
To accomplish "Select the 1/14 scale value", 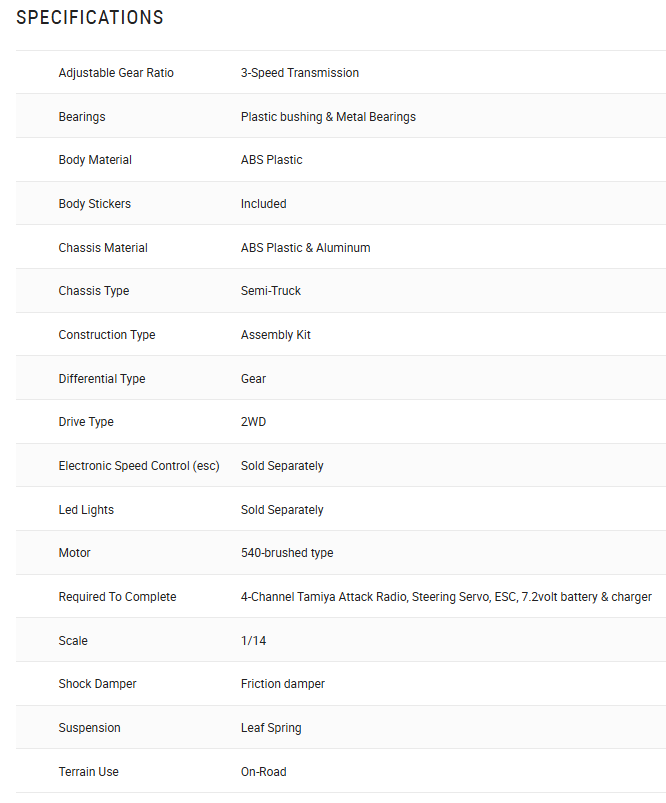I will 253,641.
